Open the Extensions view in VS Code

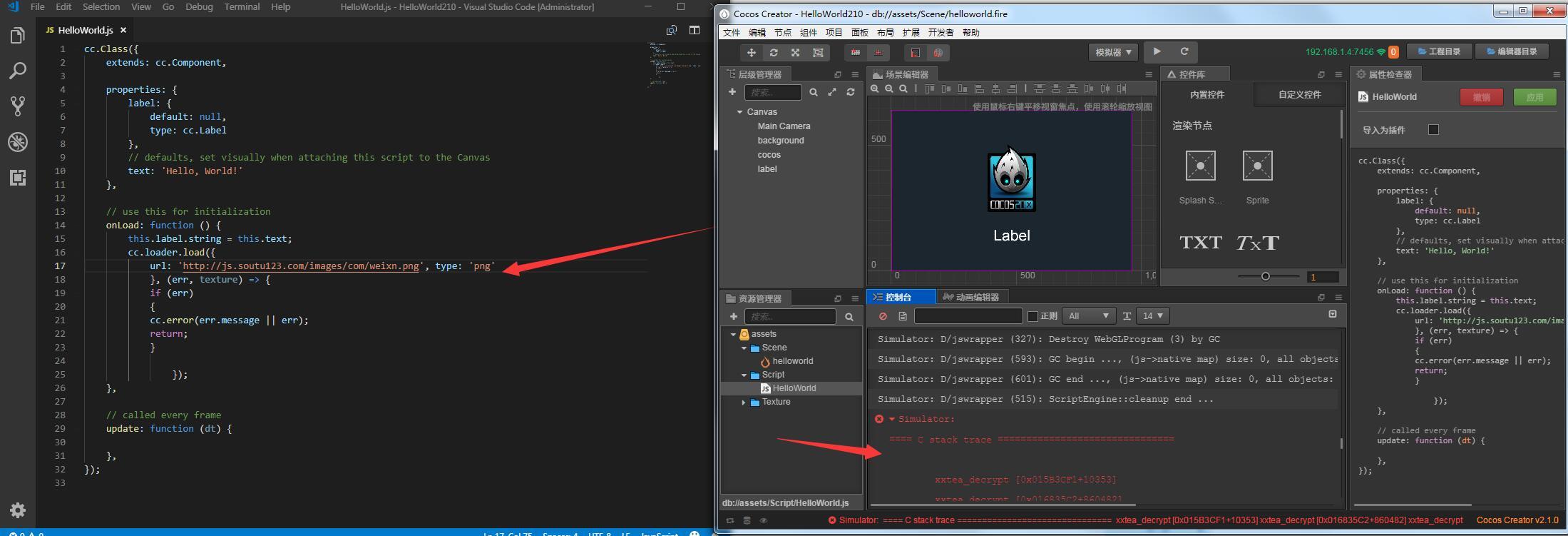(18, 178)
